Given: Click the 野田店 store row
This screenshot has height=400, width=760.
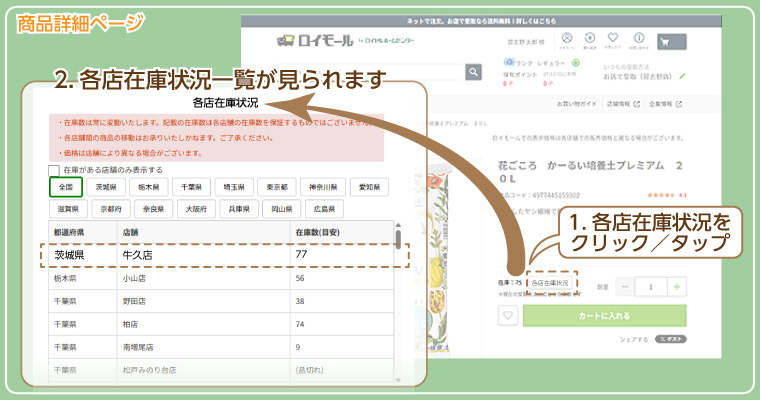Looking at the screenshot, I should pyautogui.click(x=221, y=301).
